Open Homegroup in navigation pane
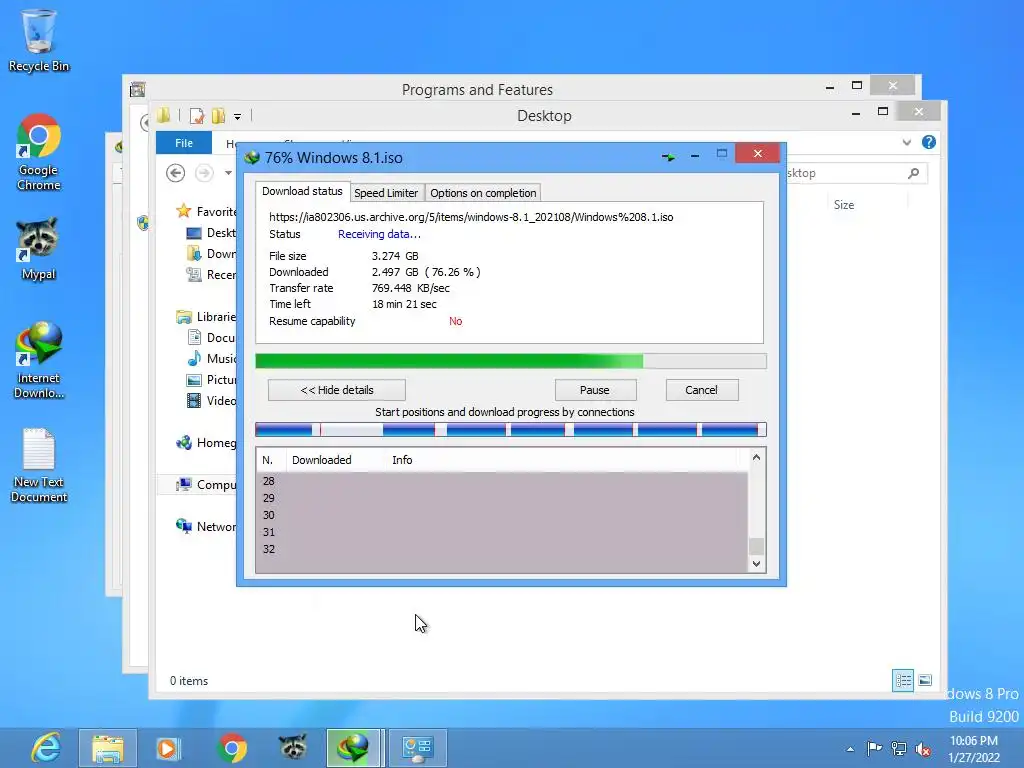The image size is (1024, 768). coord(206,443)
